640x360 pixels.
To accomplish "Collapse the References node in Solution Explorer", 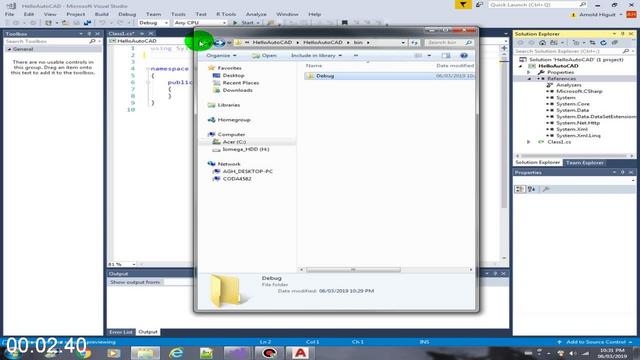I will point(530,79).
